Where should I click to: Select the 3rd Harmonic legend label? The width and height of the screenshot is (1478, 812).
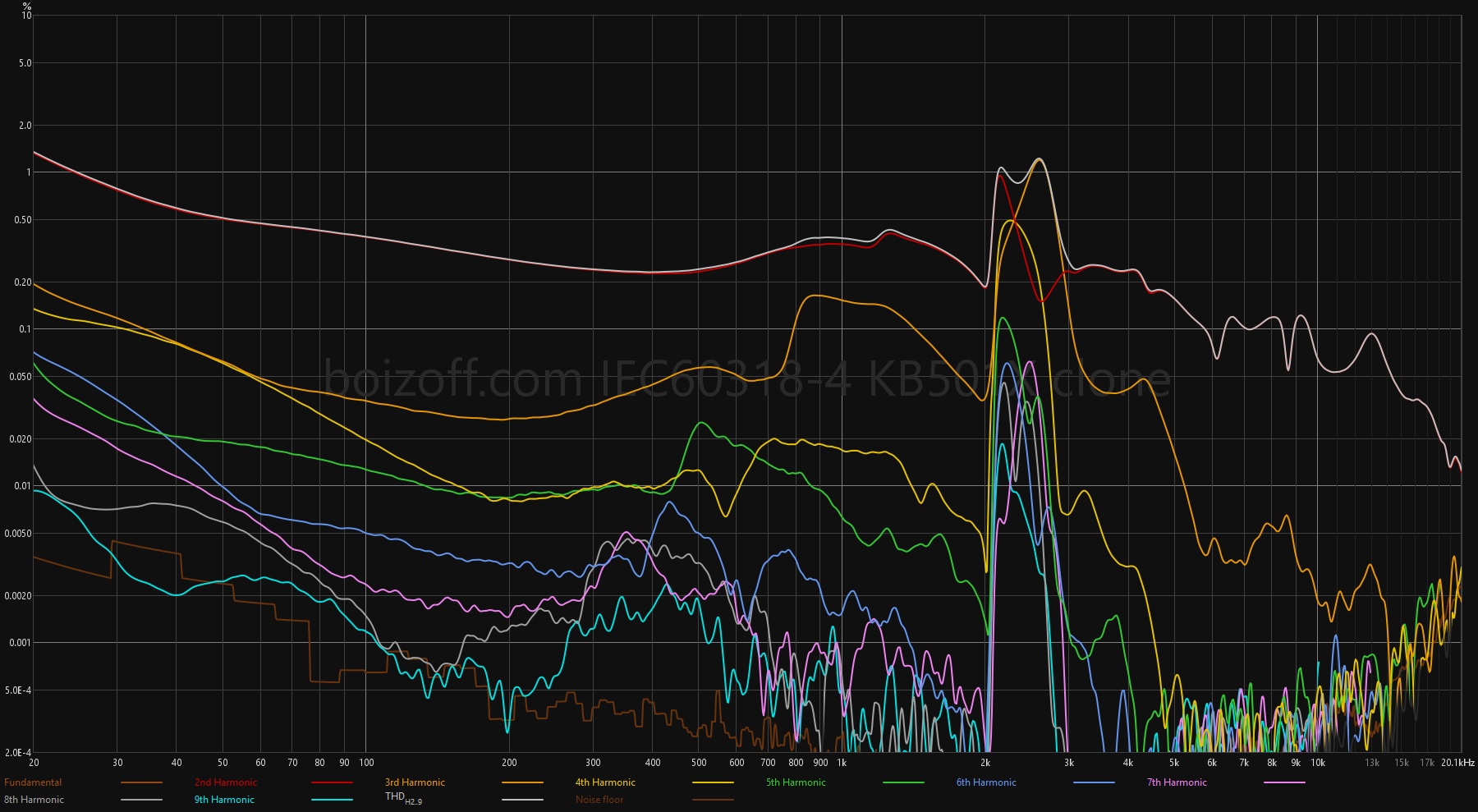(415, 782)
